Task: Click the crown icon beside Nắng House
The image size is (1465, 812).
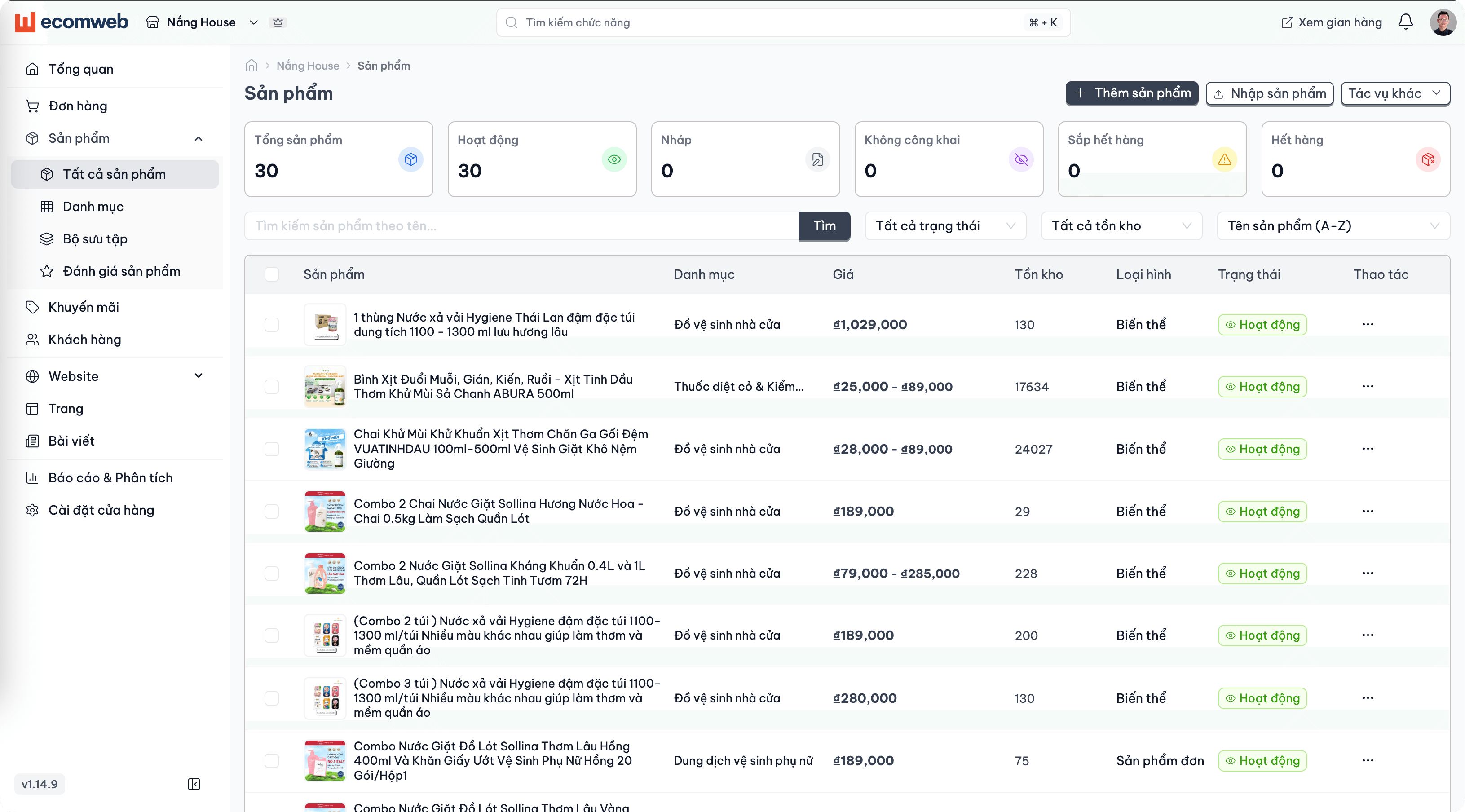Action: click(x=278, y=22)
